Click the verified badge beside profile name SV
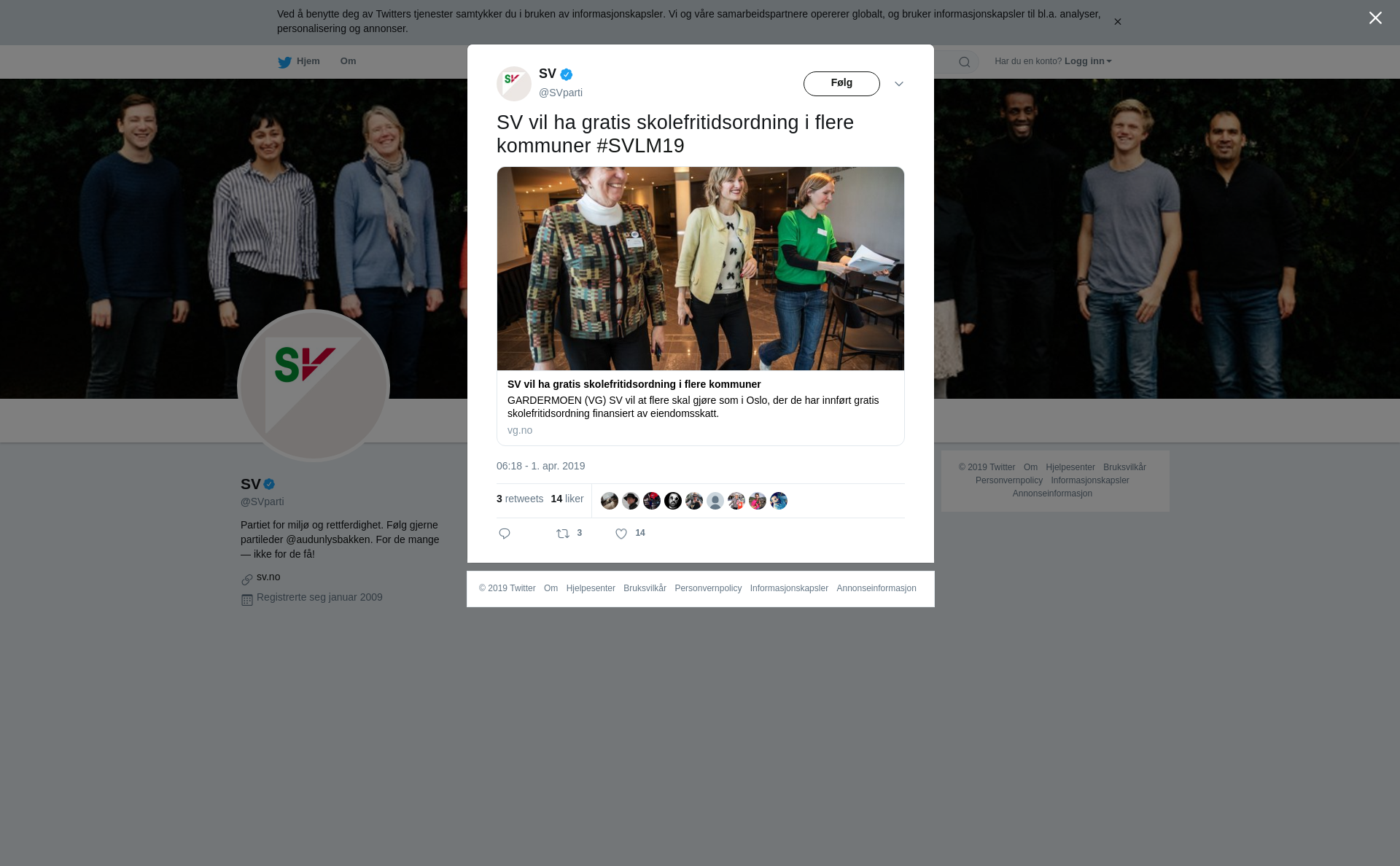The height and width of the screenshot is (866, 1400). 269,484
